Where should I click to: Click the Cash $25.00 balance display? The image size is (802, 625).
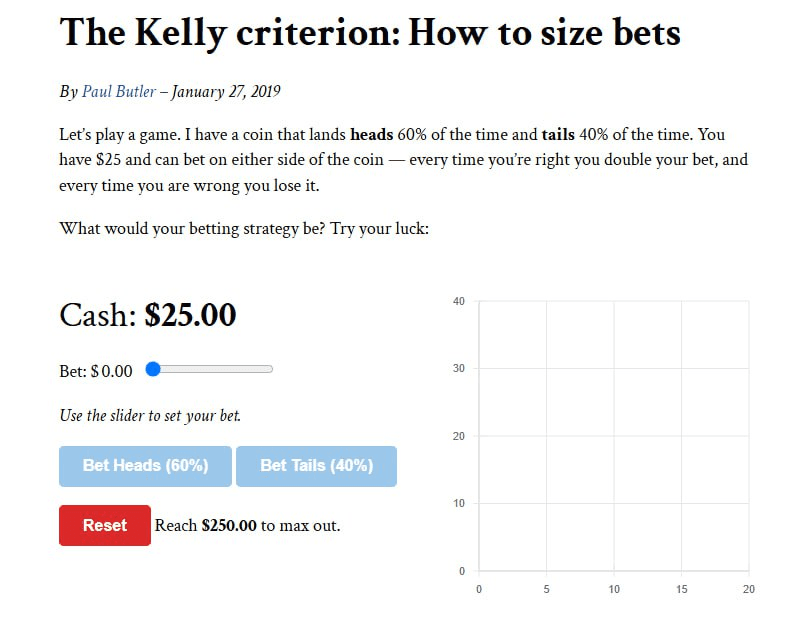point(148,315)
